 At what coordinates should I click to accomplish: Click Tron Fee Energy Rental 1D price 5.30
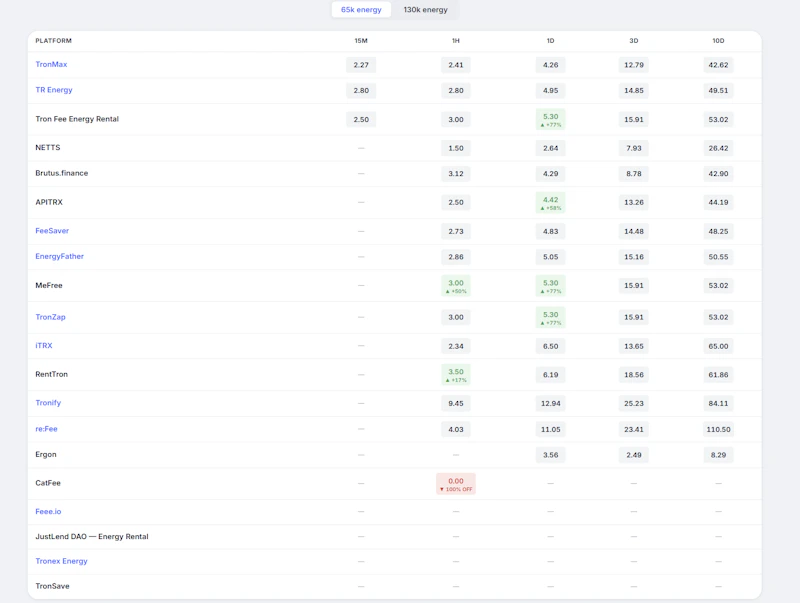(551, 119)
